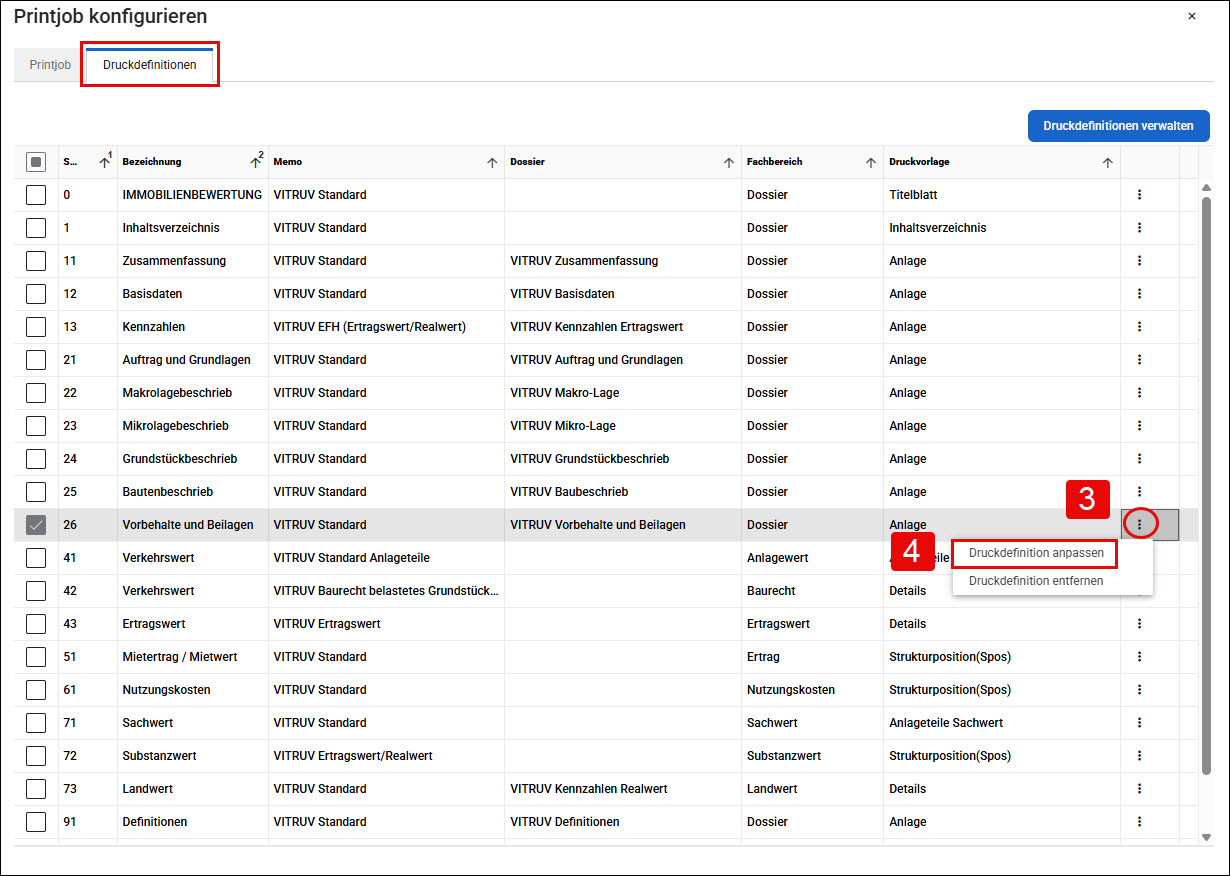The height and width of the screenshot is (876, 1230).
Task: Select the Druckdefinitionen tab
Action: pos(150,65)
